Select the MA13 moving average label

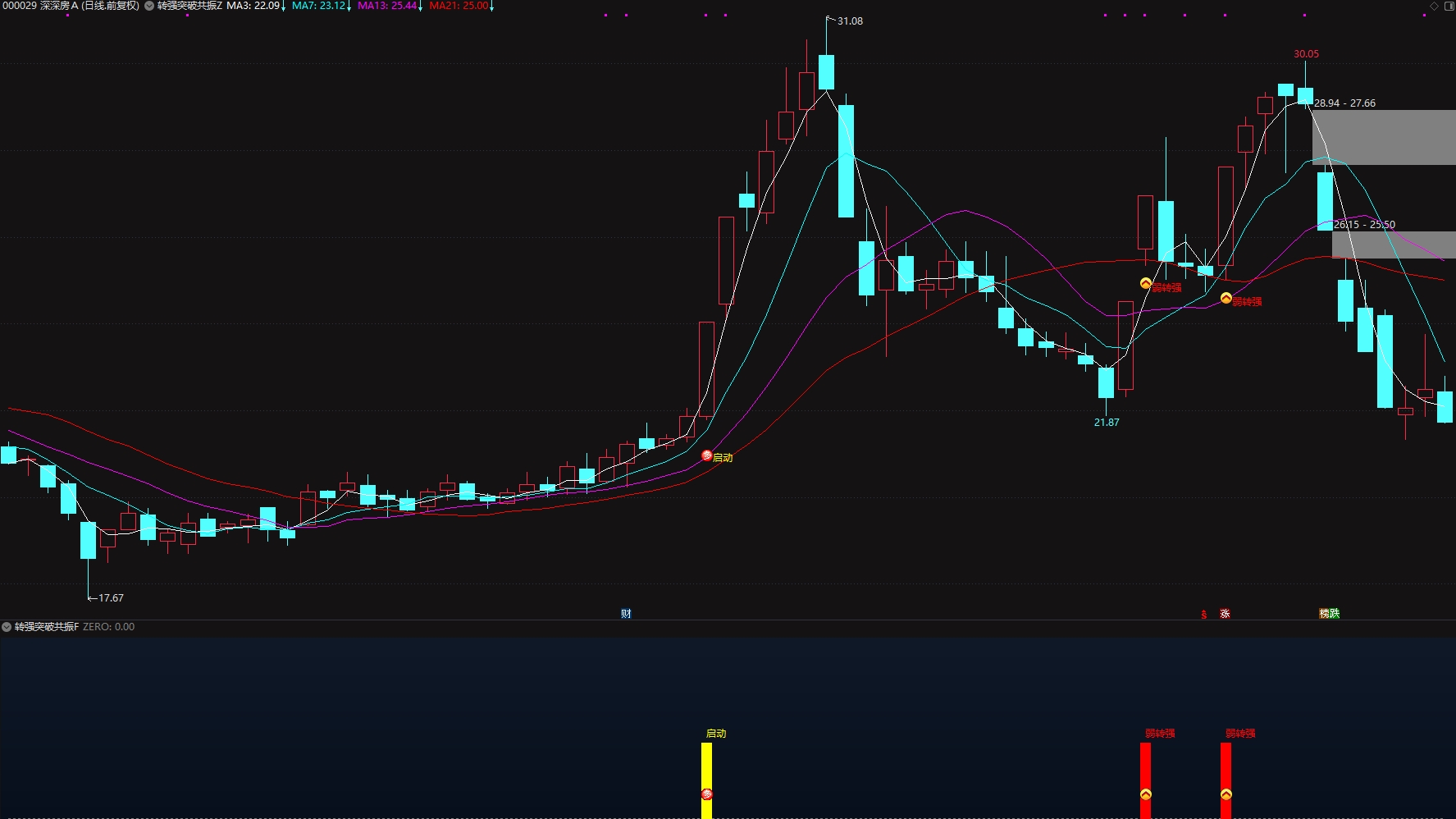[387, 6]
